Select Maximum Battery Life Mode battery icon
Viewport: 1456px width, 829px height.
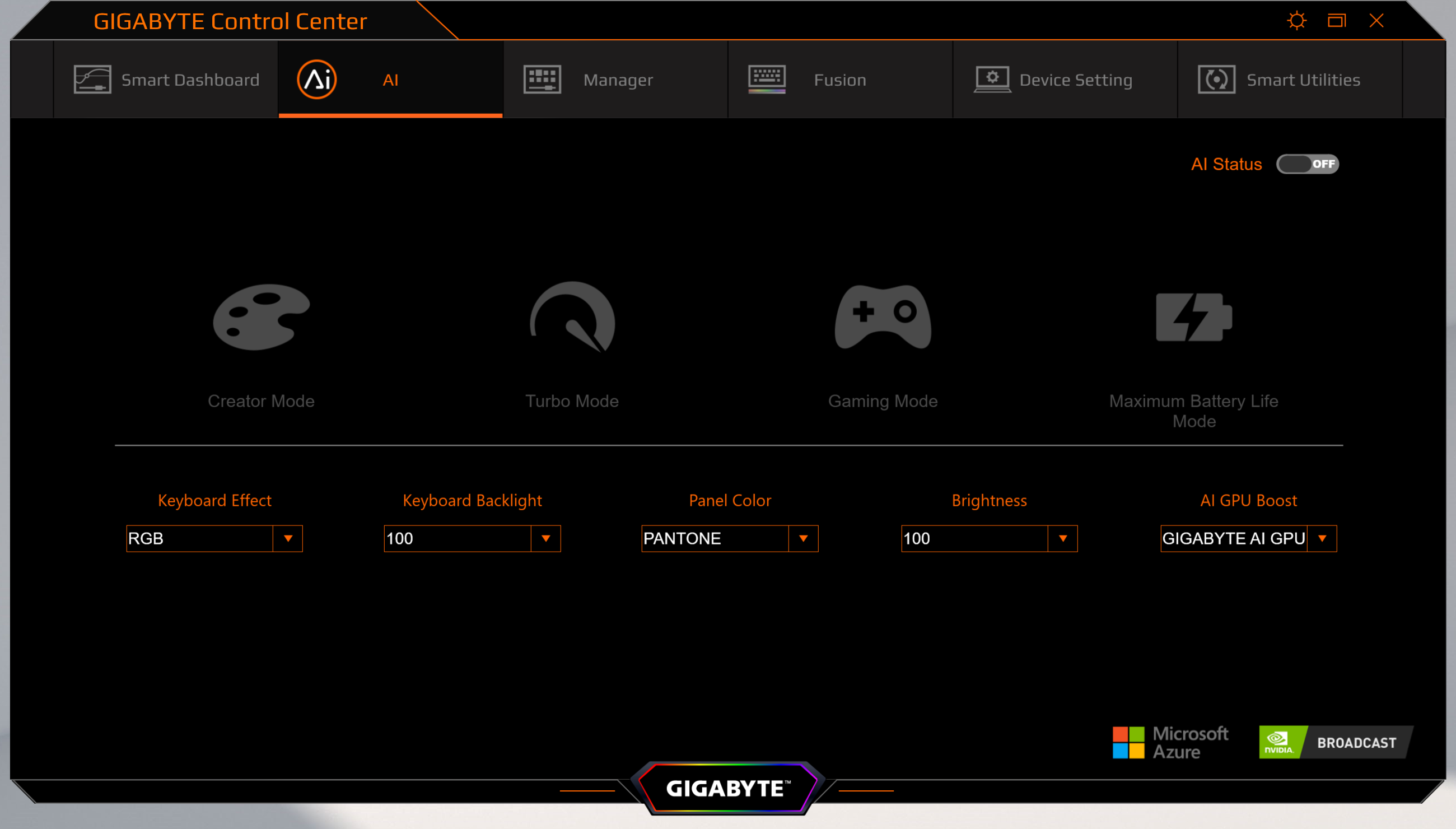[x=1193, y=316]
